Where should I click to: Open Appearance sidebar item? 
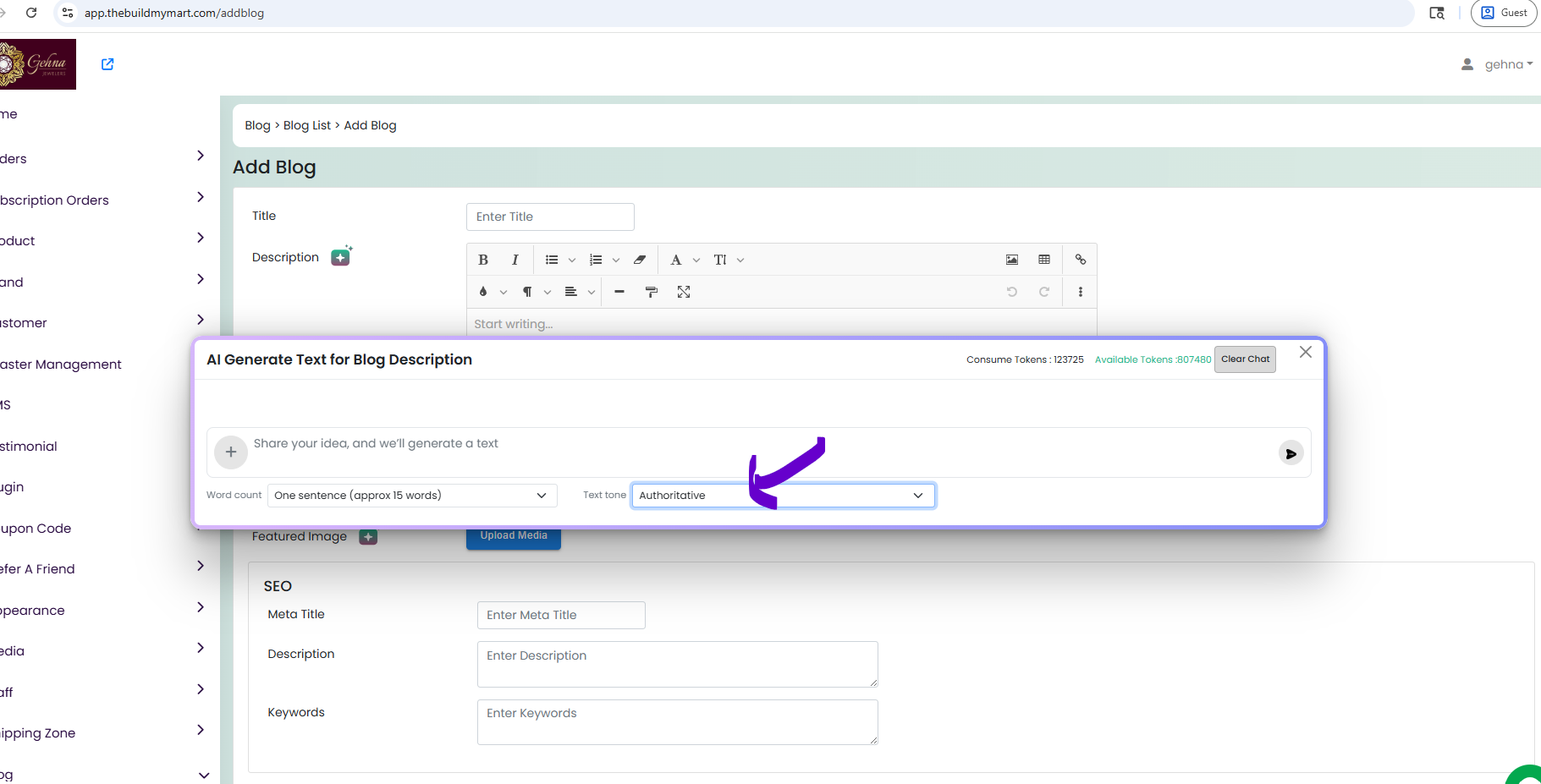click(x=32, y=611)
